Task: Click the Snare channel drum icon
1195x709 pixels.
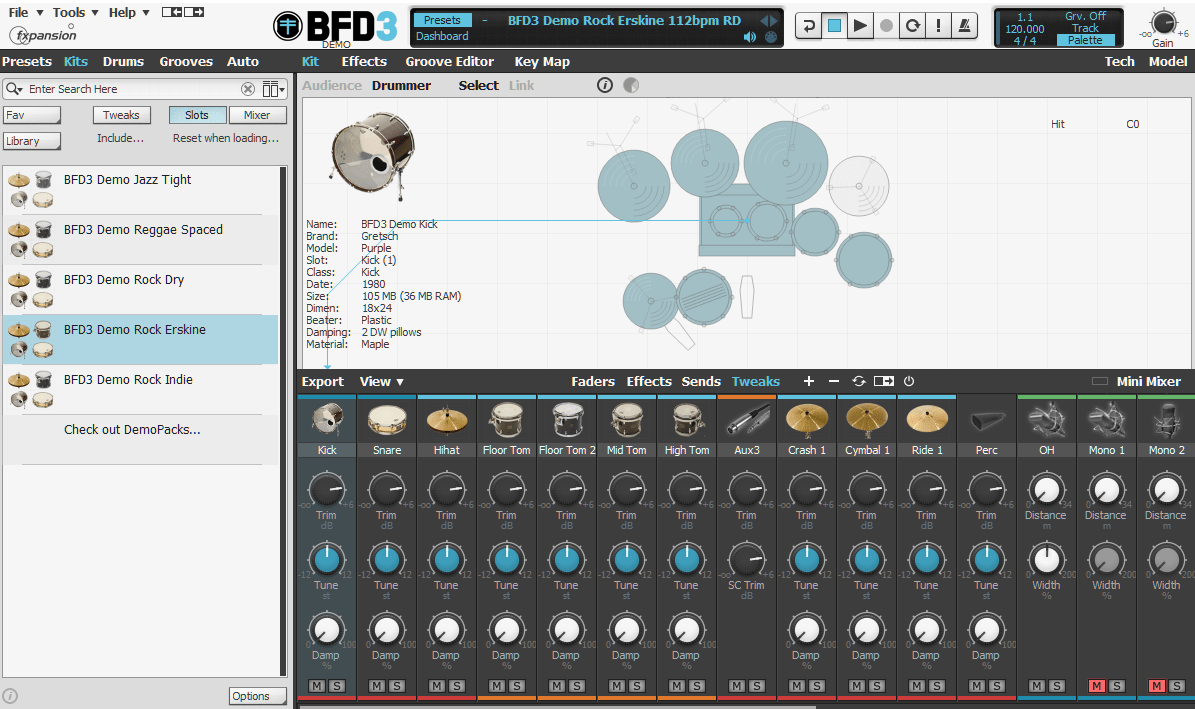Action: [387, 419]
